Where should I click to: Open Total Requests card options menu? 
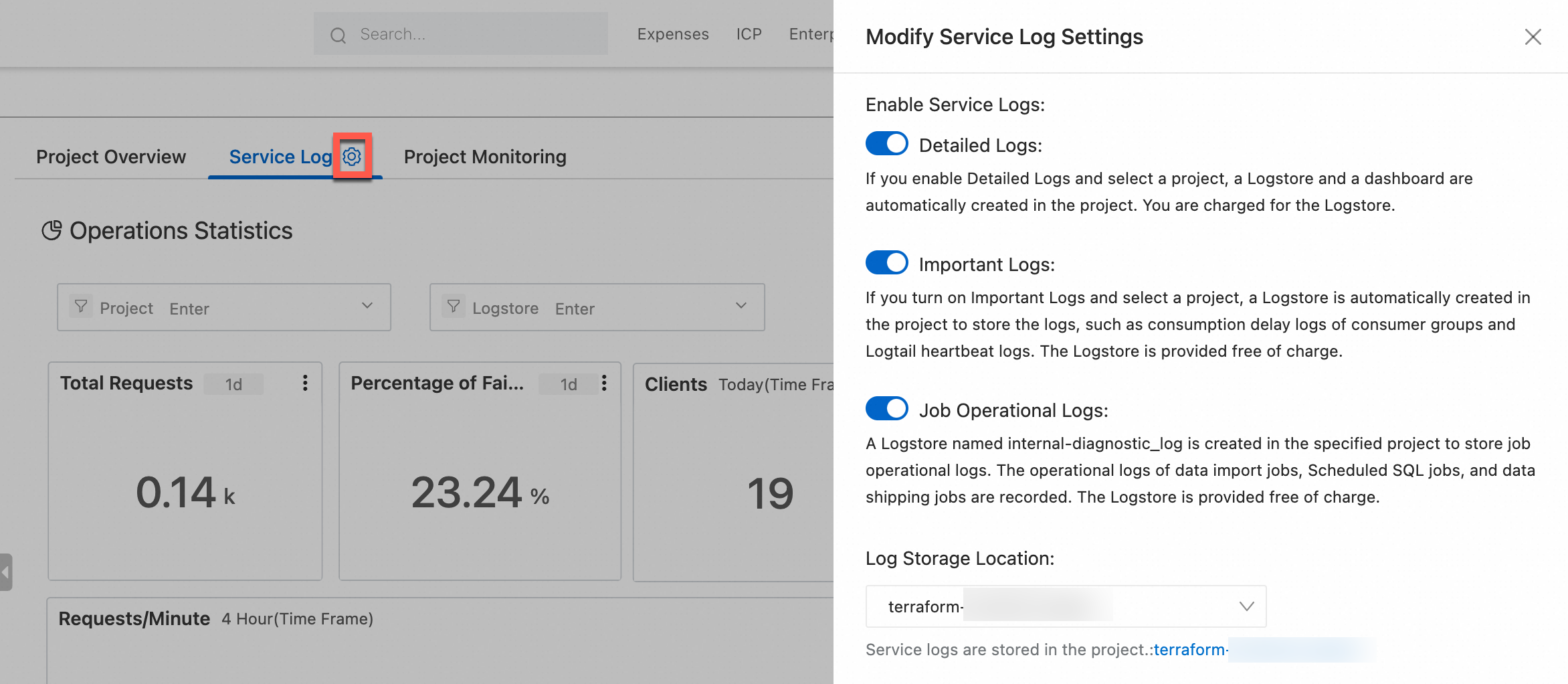click(305, 383)
